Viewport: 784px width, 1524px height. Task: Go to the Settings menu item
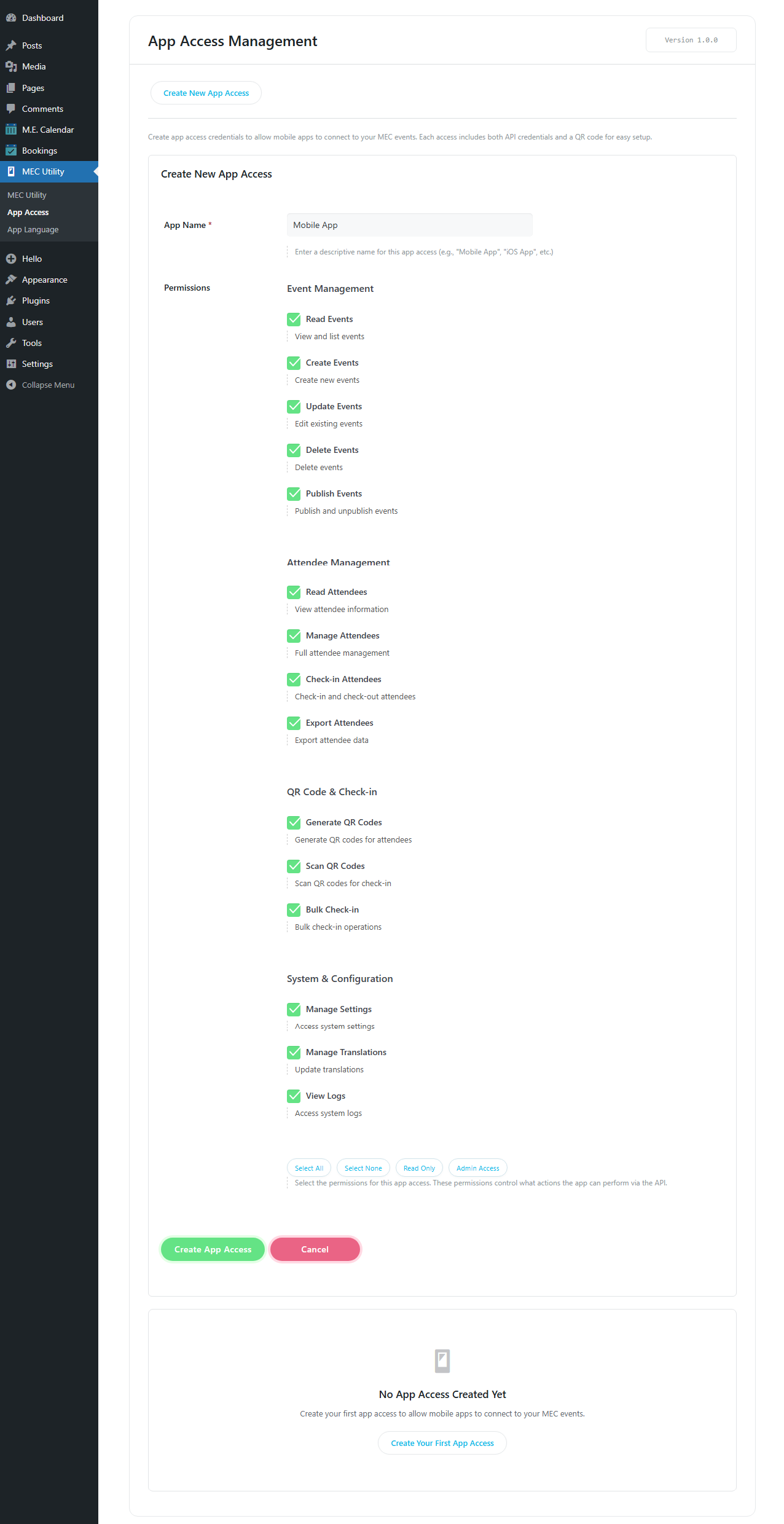37,364
